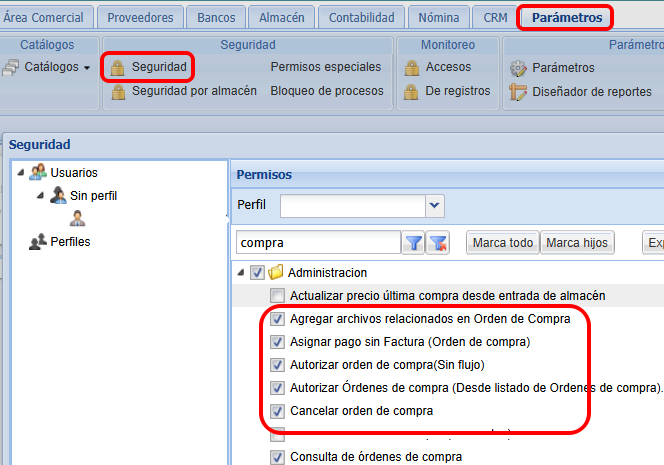Open the Perfil dropdown arrow

(434, 206)
